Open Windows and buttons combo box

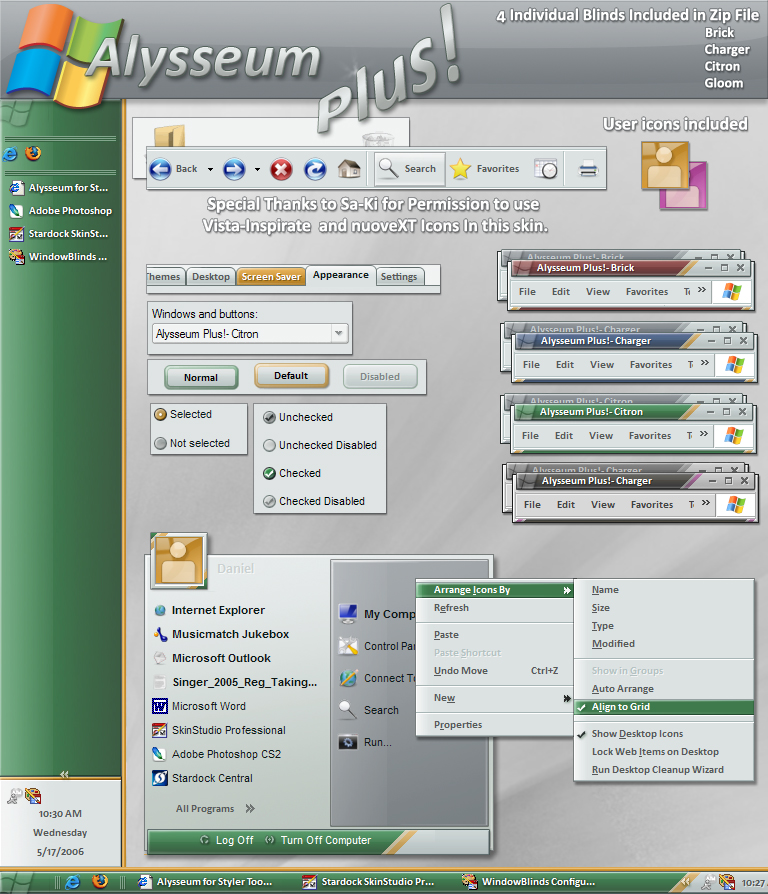point(250,334)
